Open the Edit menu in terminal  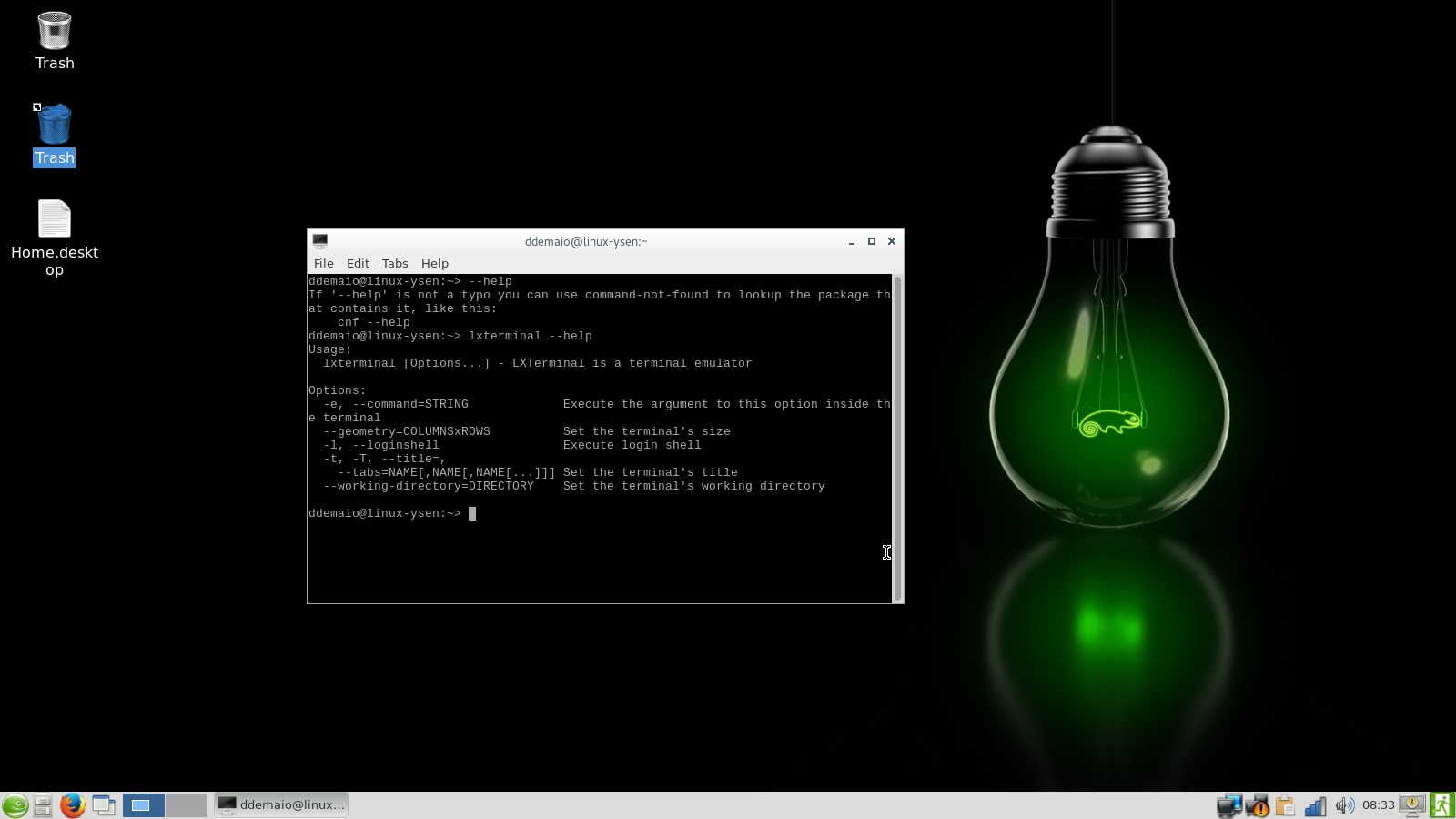(x=358, y=264)
